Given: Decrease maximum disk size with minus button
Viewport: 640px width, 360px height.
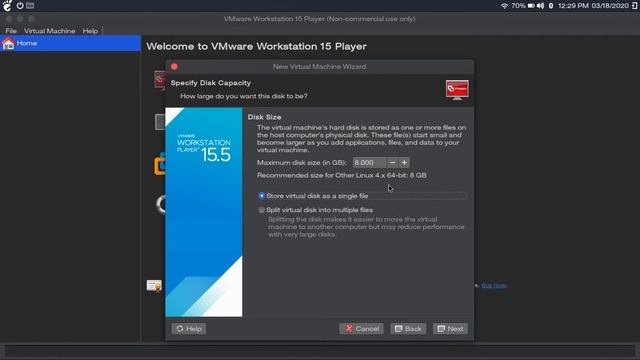Looking at the screenshot, I should [392, 162].
